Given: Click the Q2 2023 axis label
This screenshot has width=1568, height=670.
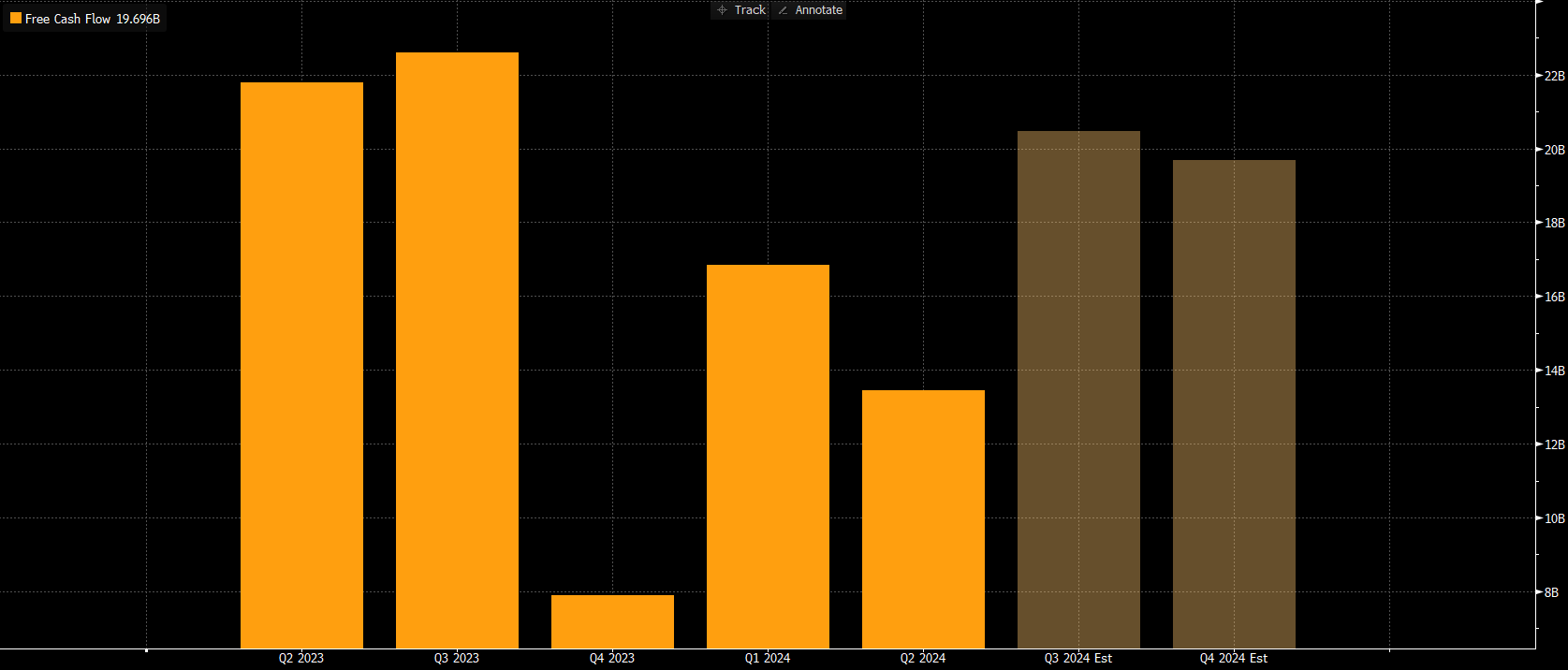Looking at the screenshot, I should point(301,659).
